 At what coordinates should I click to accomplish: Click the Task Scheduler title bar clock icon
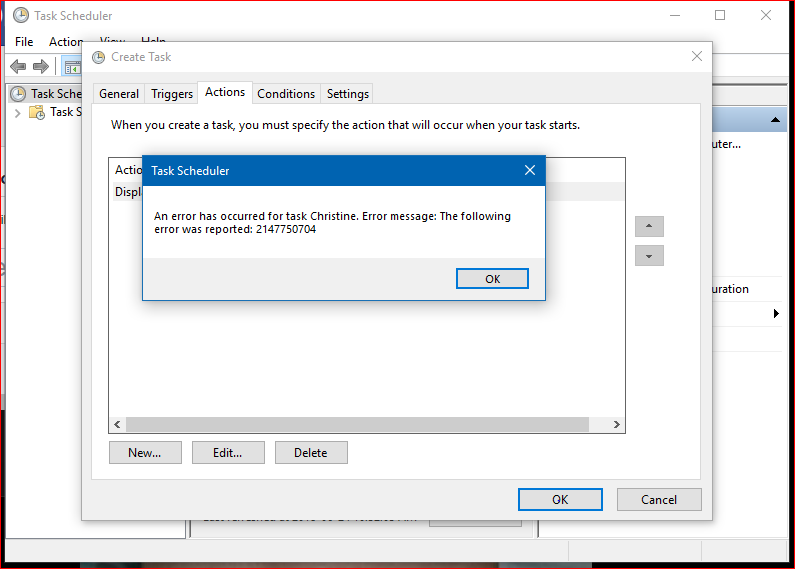pyautogui.click(x=21, y=15)
